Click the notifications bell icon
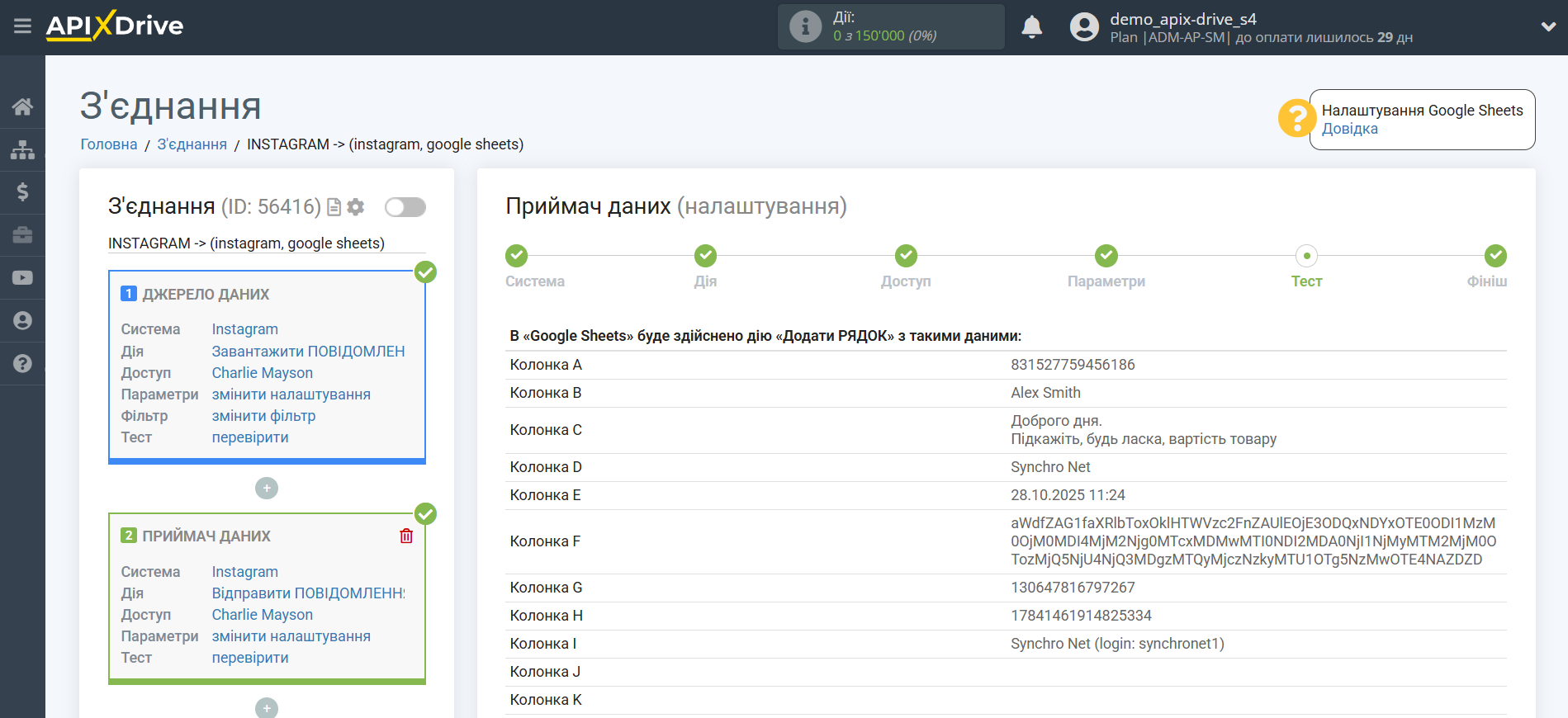1568x718 pixels. (x=1031, y=27)
